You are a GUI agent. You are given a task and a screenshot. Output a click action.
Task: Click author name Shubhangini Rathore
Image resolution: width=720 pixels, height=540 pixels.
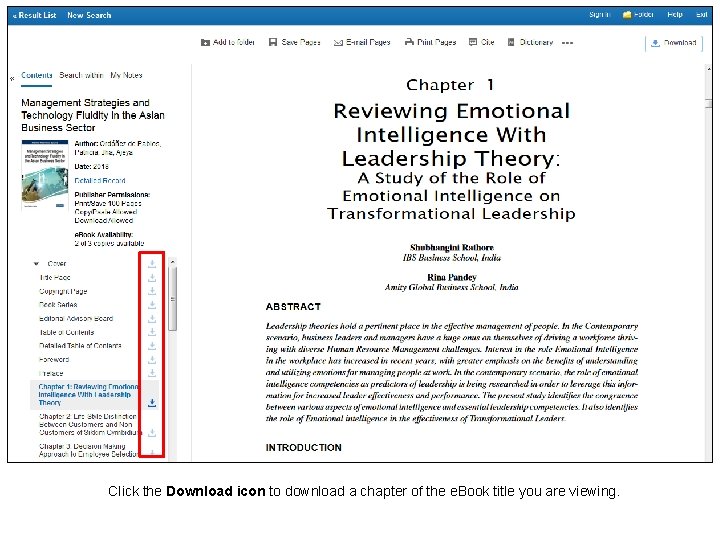coord(451,248)
